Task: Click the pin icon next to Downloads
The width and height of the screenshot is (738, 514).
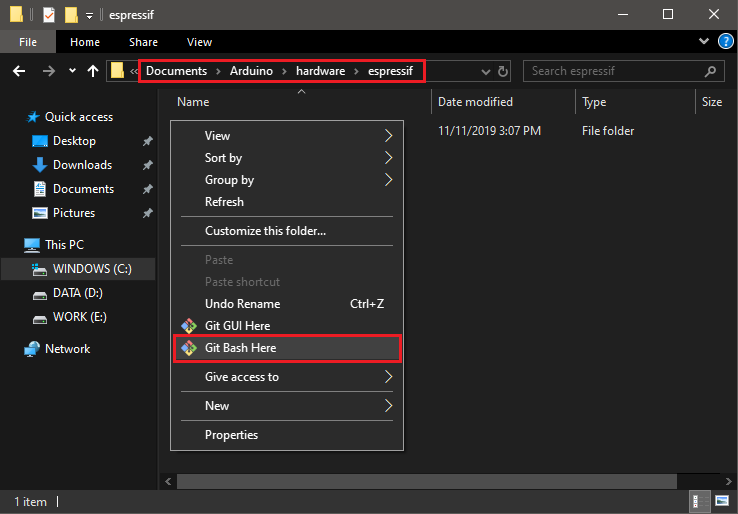Action: 148,165
